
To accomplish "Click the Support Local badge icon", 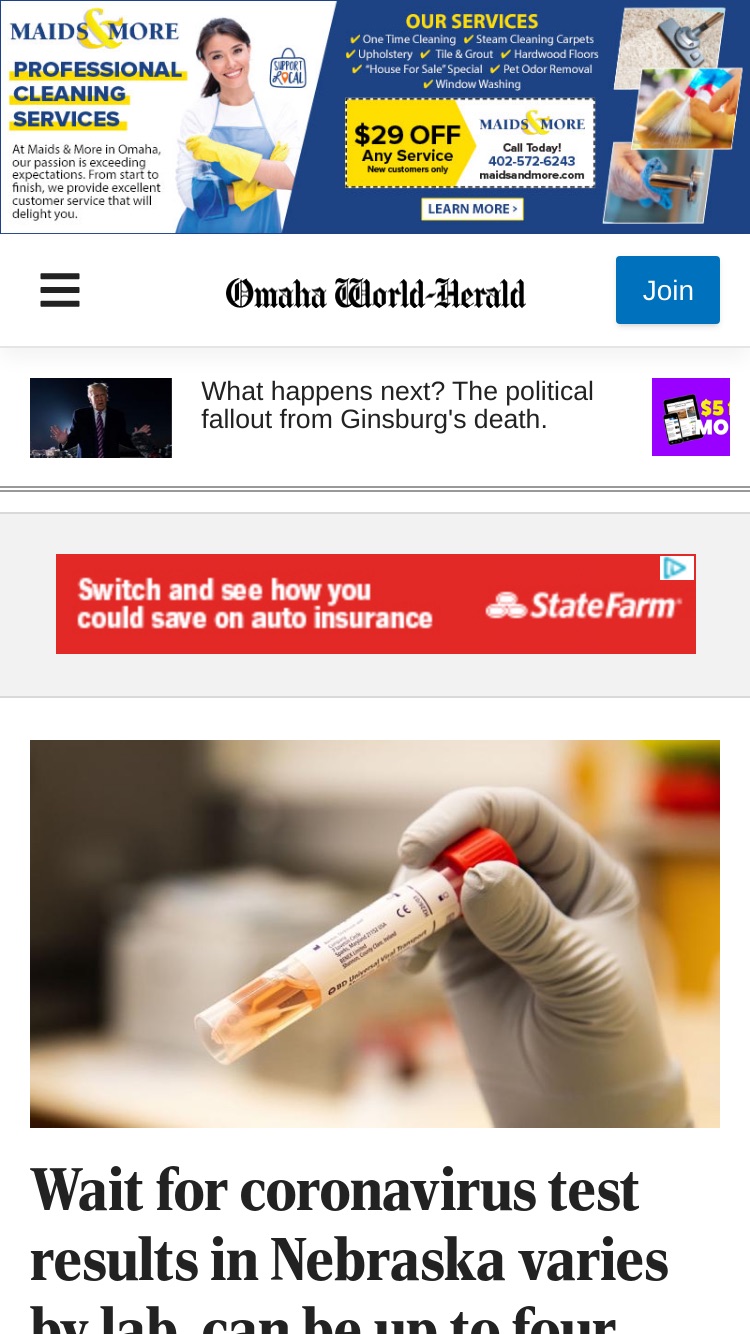I will click(287, 70).
